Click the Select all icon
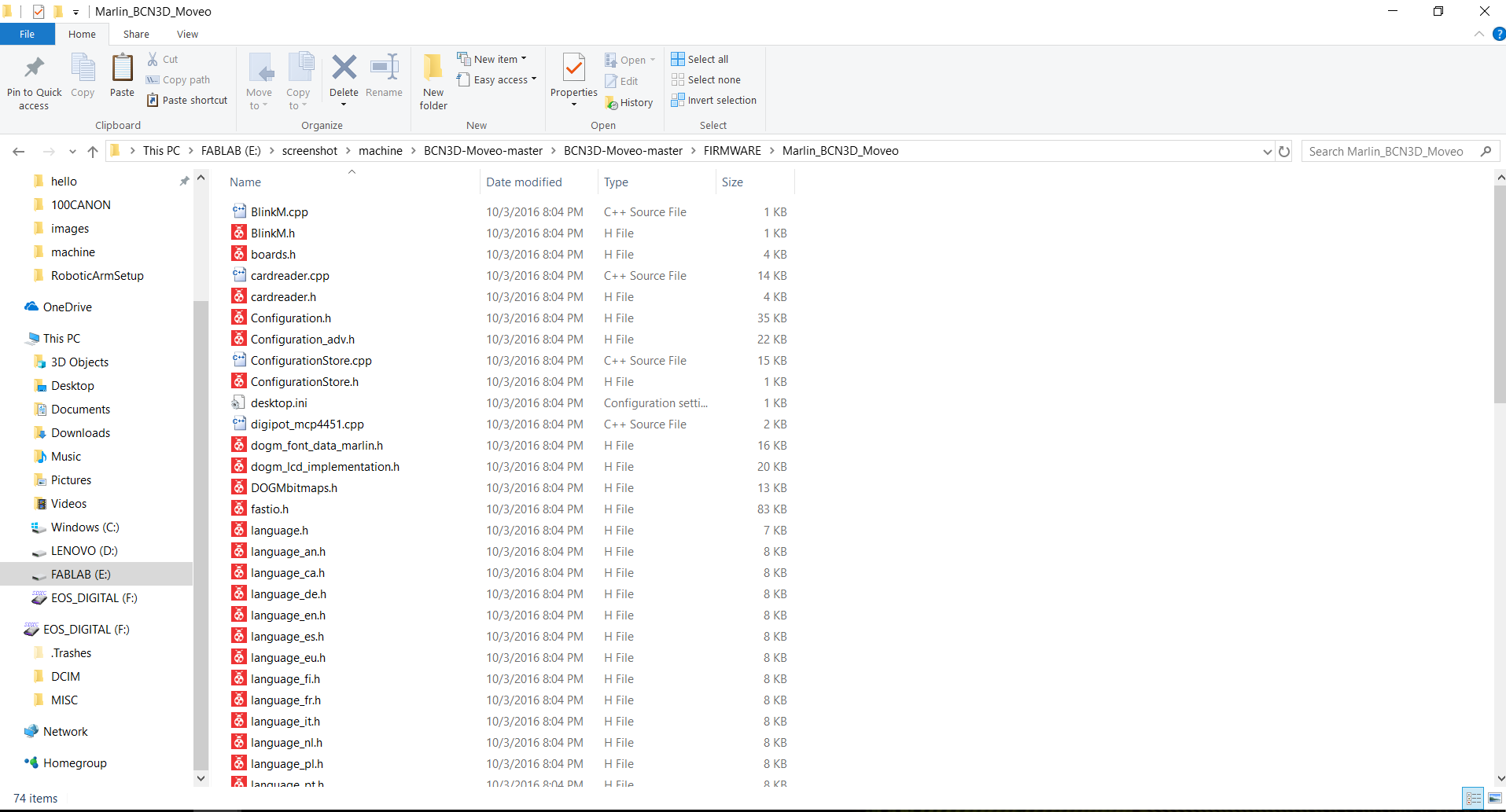 [x=678, y=59]
